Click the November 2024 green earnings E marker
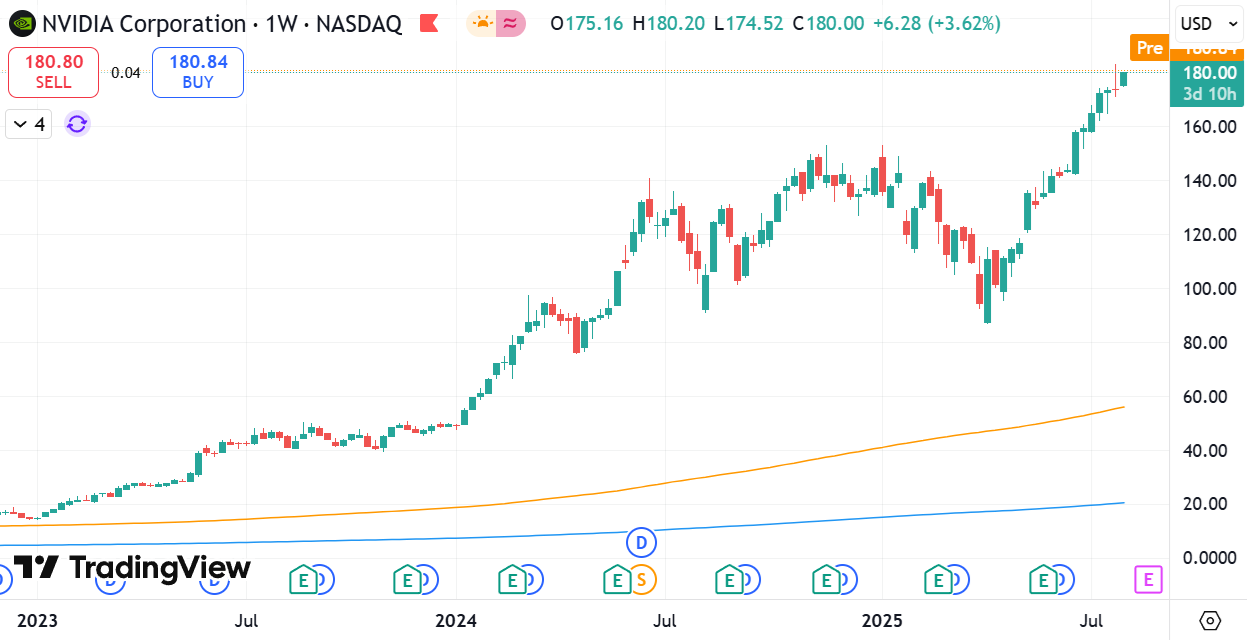1247x640 pixels. click(x=826, y=578)
